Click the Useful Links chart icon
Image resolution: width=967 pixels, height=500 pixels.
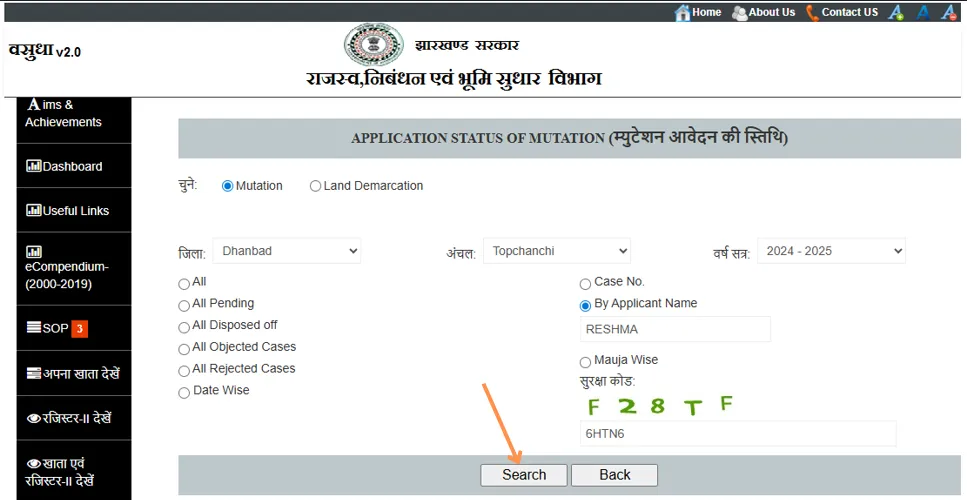point(33,210)
